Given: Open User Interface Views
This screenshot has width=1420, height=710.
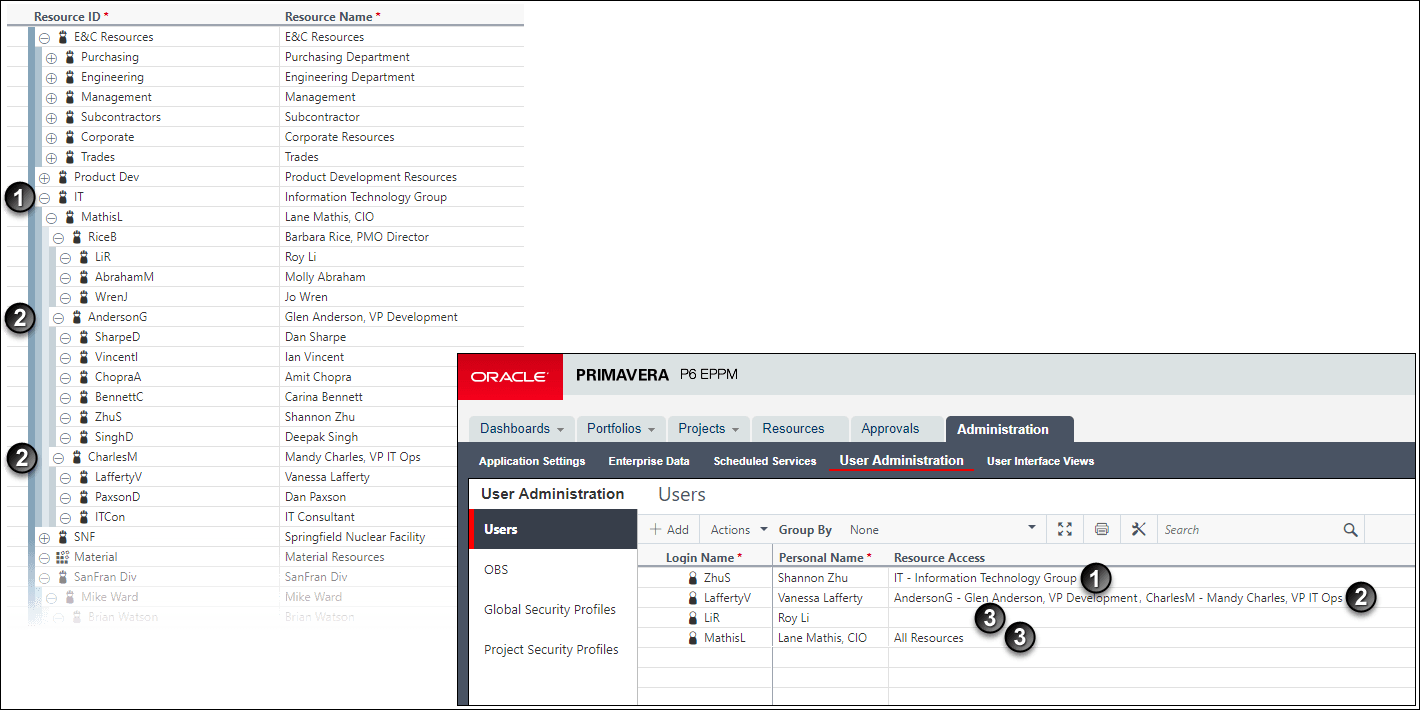Looking at the screenshot, I should click(x=1040, y=461).
